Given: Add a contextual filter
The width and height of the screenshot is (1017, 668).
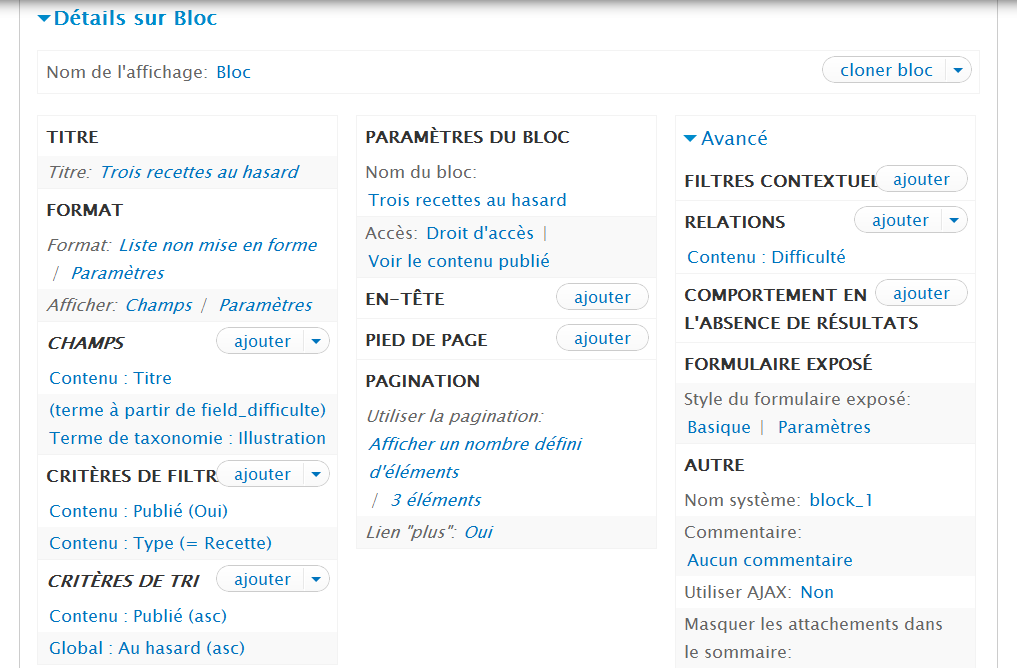Looking at the screenshot, I should (921, 179).
